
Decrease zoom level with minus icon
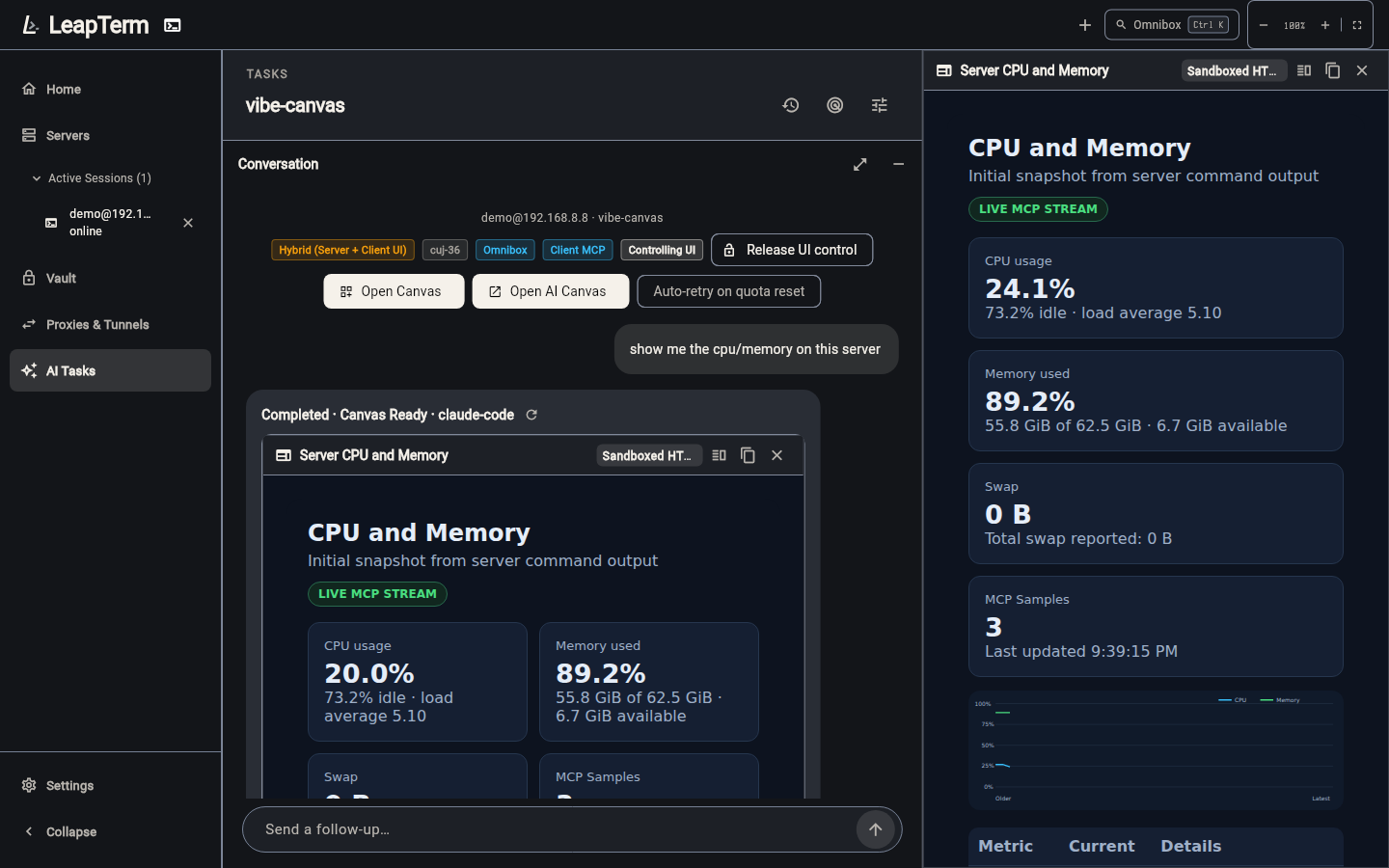pyautogui.click(x=1264, y=25)
